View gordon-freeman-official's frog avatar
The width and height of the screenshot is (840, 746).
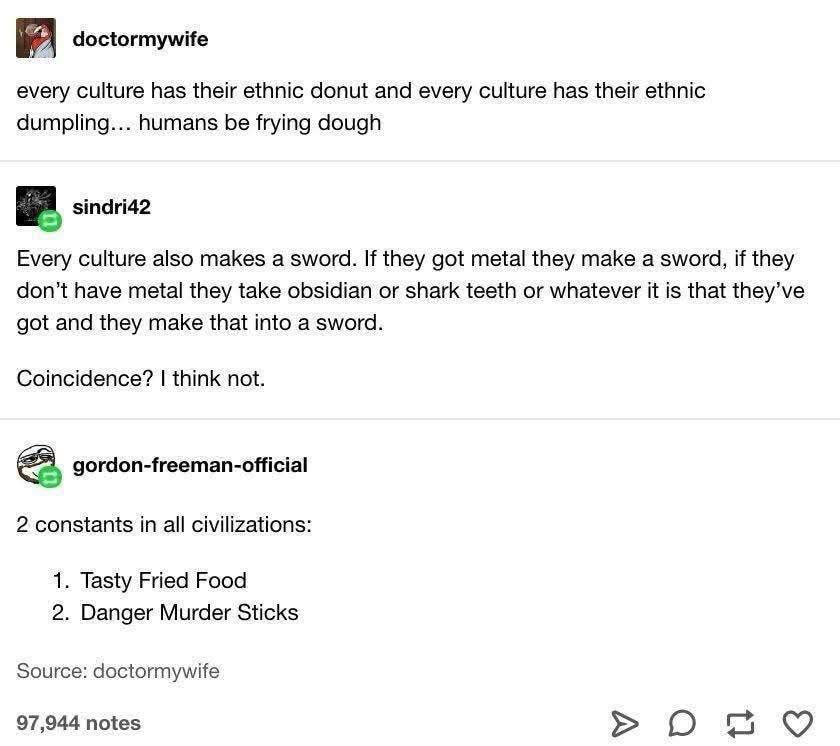(x=35, y=463)
